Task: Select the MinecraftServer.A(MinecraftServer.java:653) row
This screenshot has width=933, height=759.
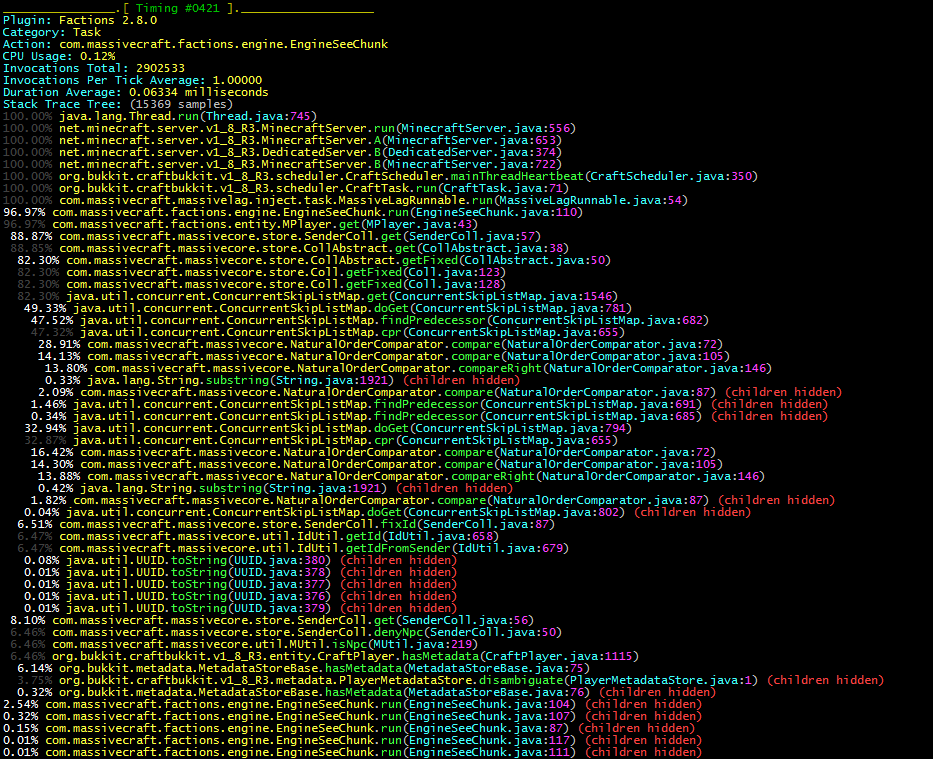Action: [x=283, y=140]
